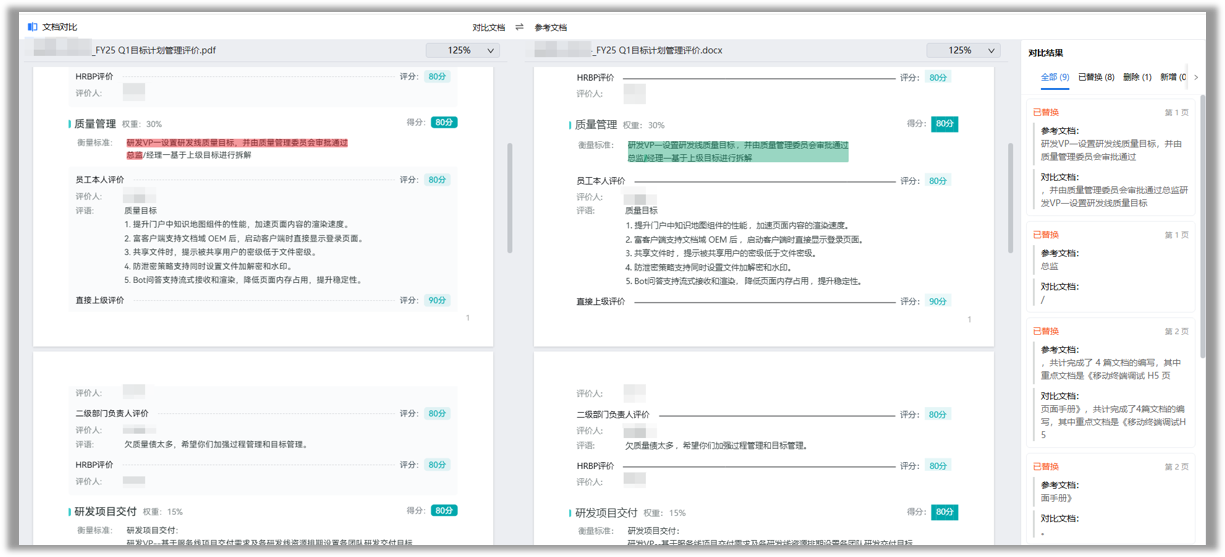Click the 参考文档 label in header
This screenshot has width=1225, height=557.
550,27
